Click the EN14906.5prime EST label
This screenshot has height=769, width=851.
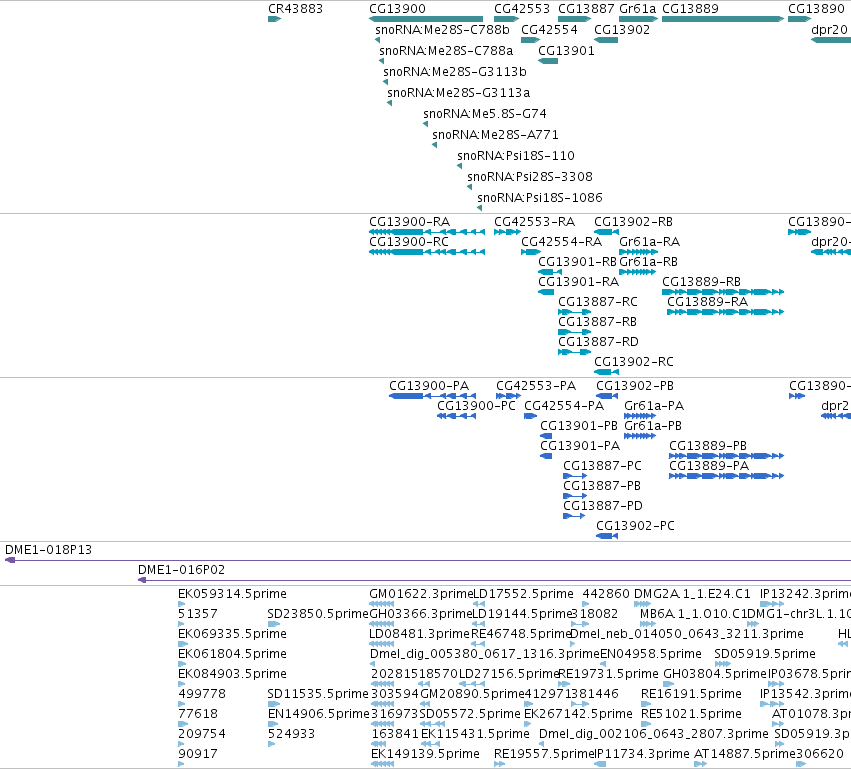(319, 714)
